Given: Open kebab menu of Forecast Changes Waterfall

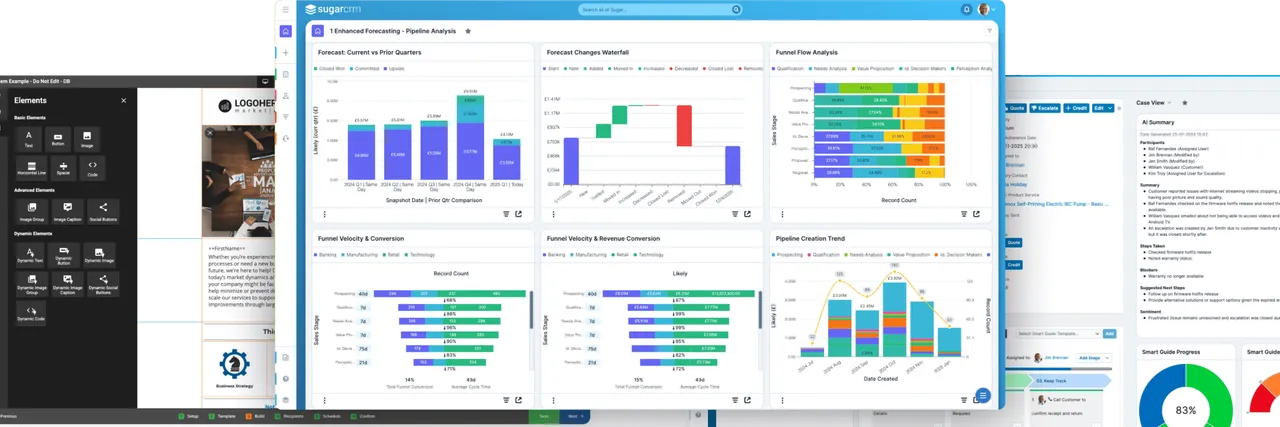Looking at the screenshot, I should [552, 214].
